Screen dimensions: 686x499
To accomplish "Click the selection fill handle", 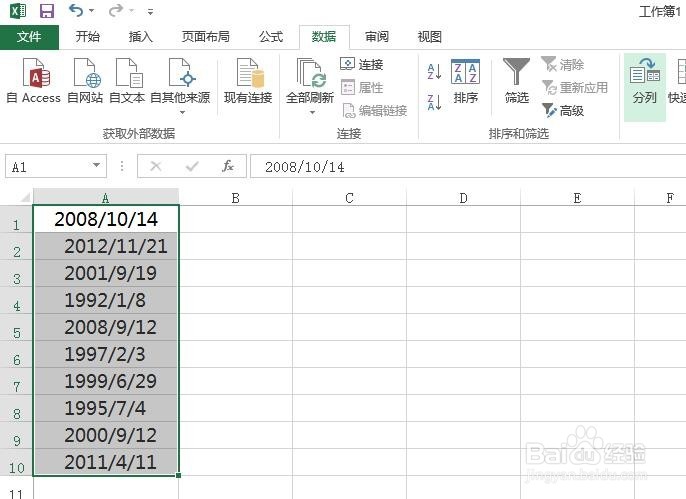I will click(x=178, y=475).
